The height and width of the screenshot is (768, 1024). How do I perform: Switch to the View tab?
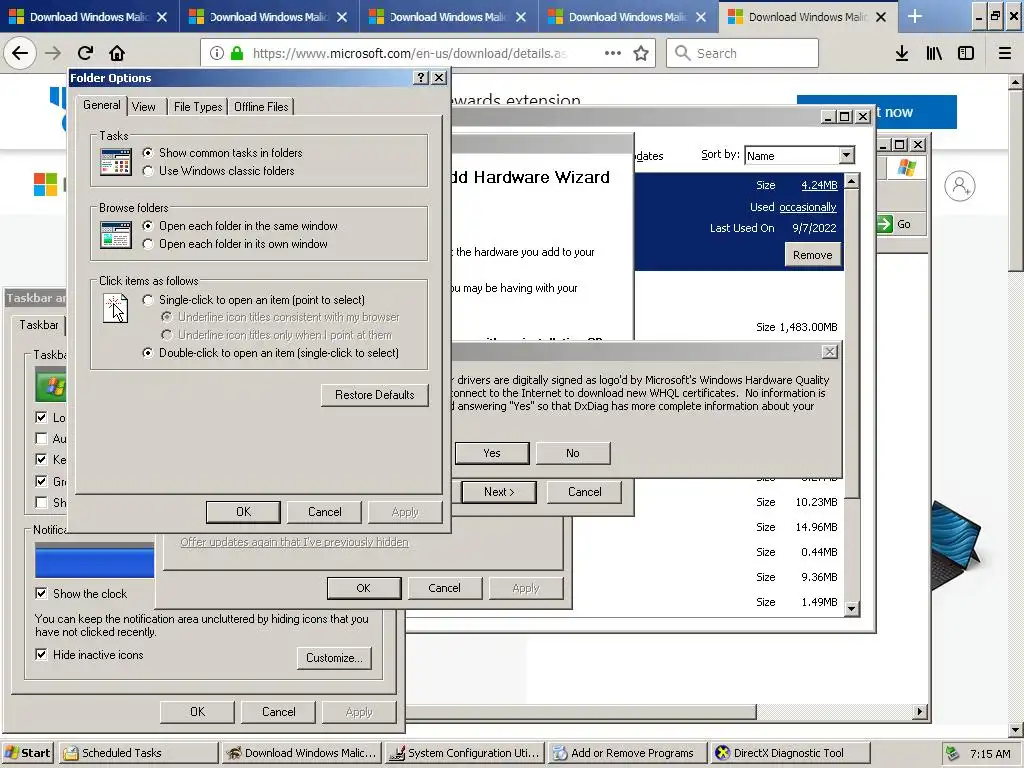click(143, 106)
